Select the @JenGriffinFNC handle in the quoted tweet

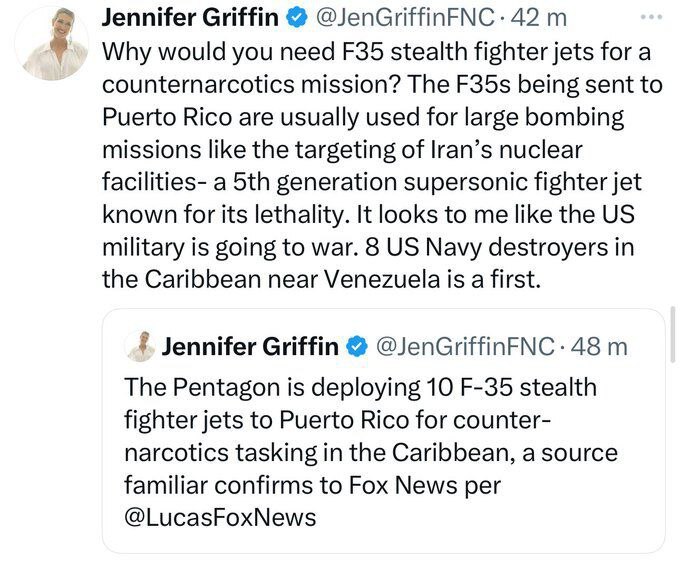coord(463,347)
